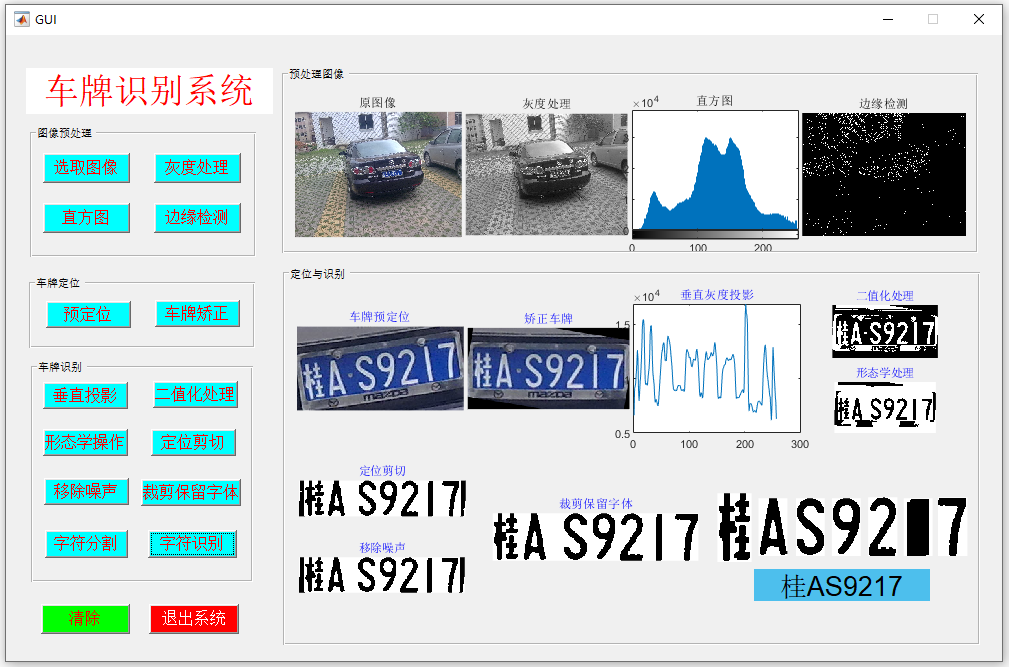Close the GUI window

(979, 19)
